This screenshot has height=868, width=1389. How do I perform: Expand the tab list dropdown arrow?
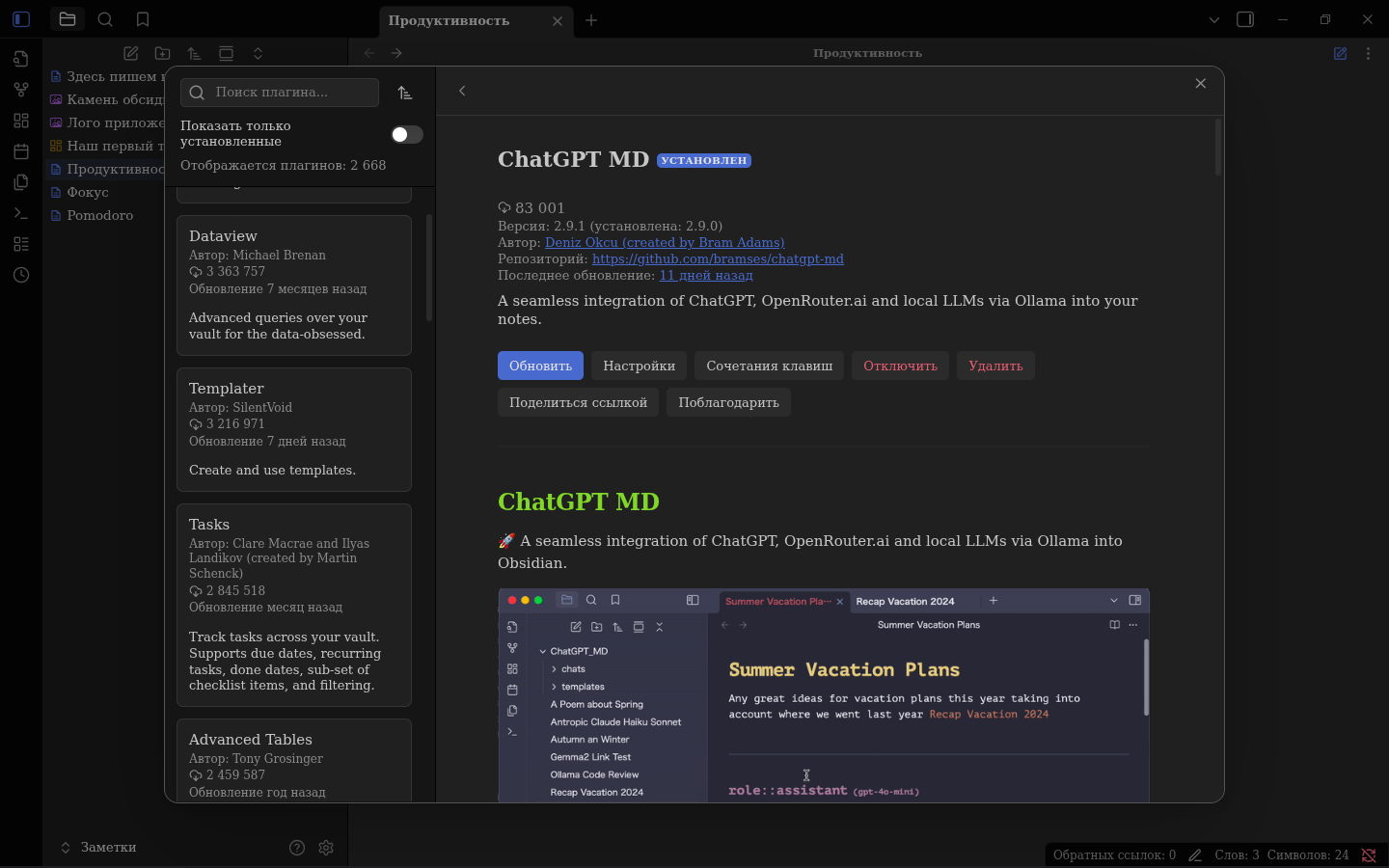point(1214,19)
